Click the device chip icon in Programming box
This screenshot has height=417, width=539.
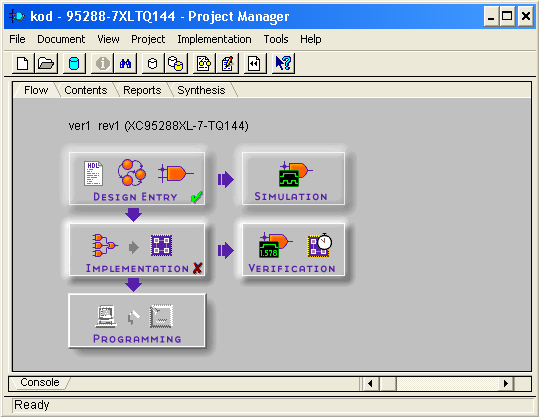(x=161, y=316)
